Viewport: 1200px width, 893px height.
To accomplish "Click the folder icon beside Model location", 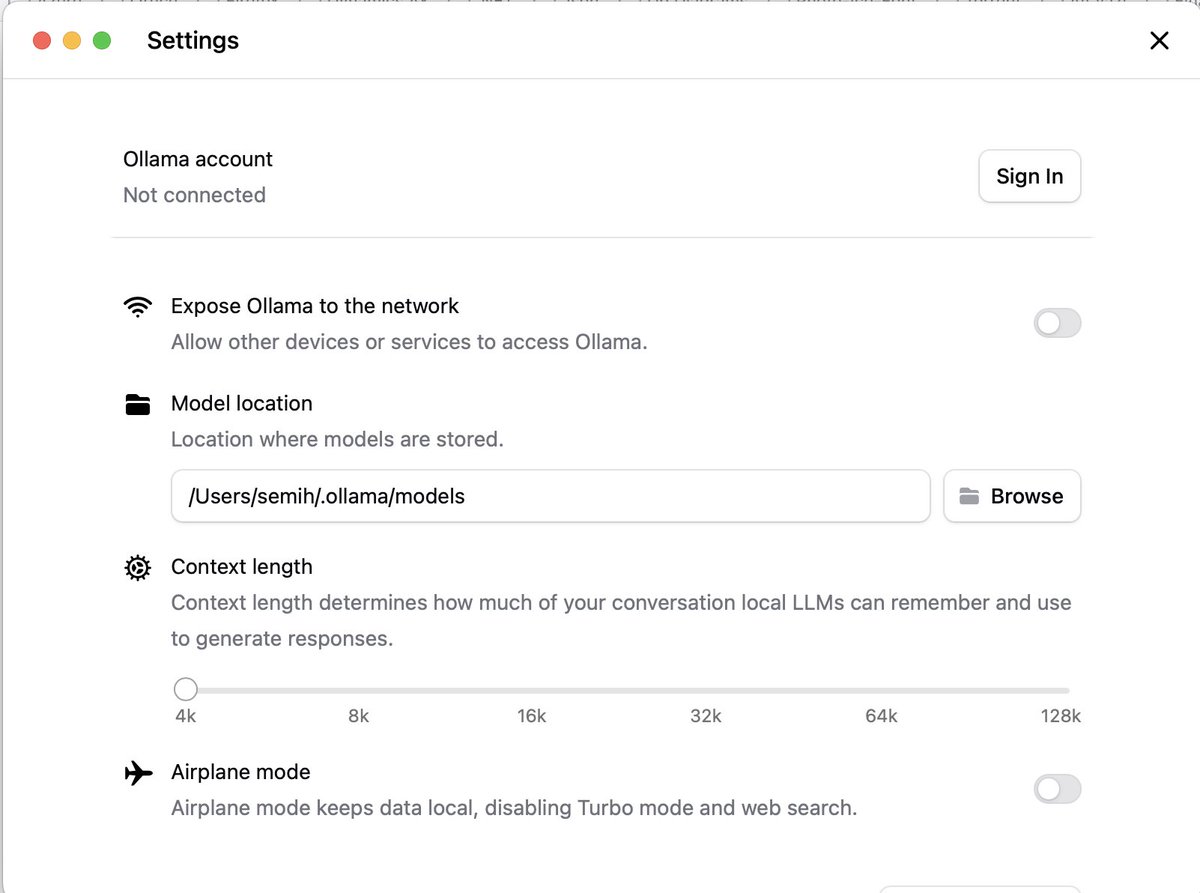I will (138, 404).
